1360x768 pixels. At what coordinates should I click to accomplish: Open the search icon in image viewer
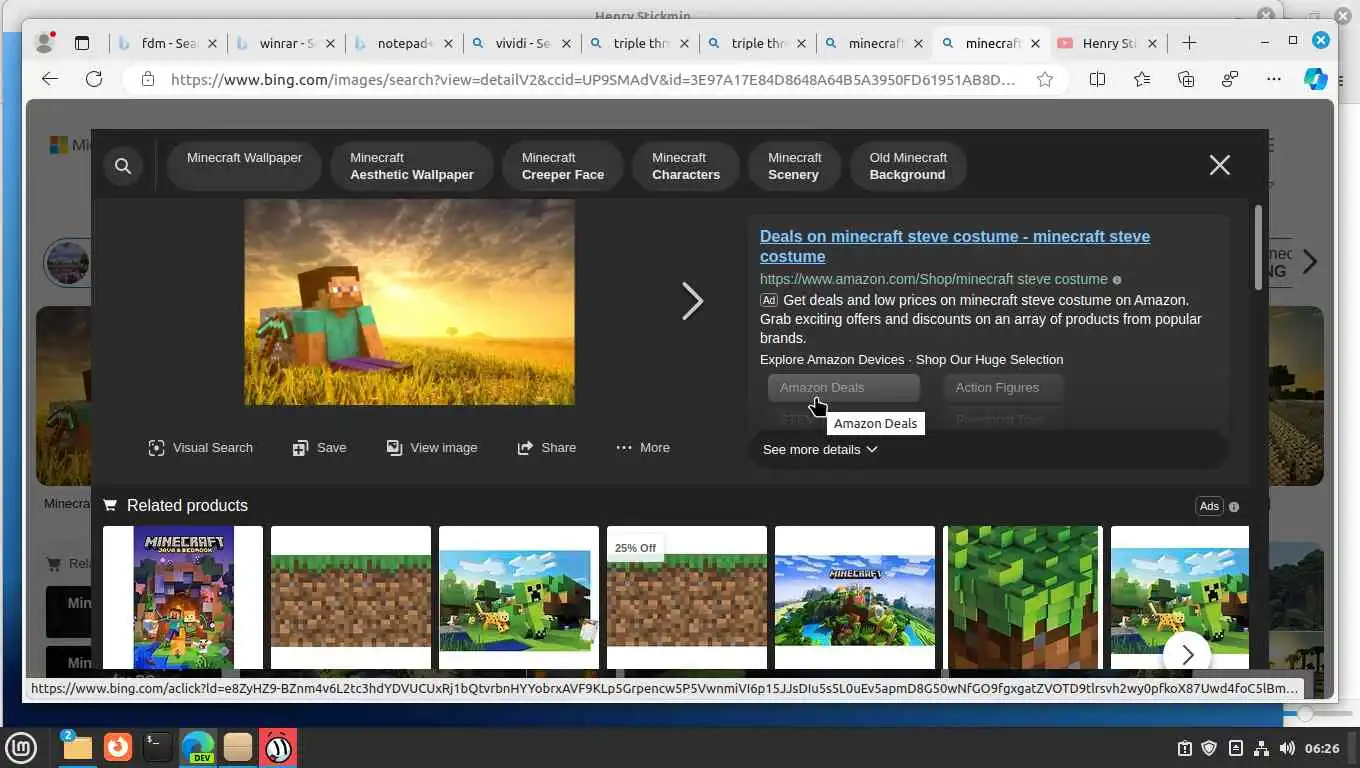coord(123,166)
